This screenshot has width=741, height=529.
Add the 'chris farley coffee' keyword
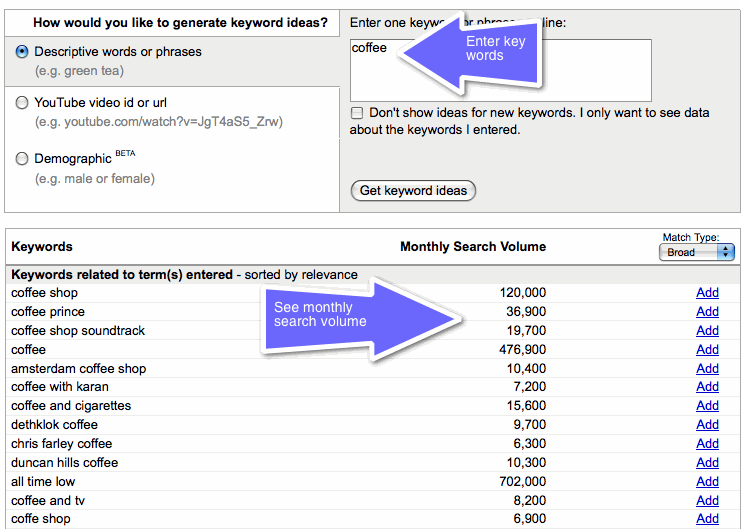[707, 443]
